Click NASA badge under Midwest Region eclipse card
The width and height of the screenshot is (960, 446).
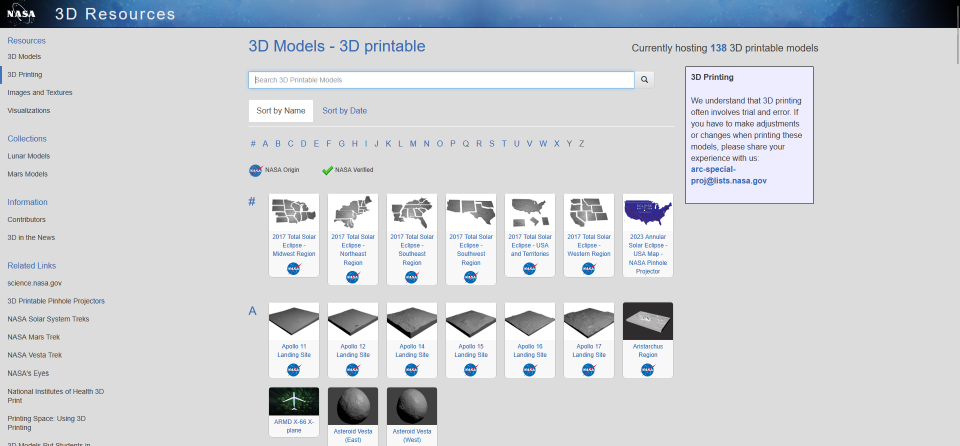pos(294,268)
